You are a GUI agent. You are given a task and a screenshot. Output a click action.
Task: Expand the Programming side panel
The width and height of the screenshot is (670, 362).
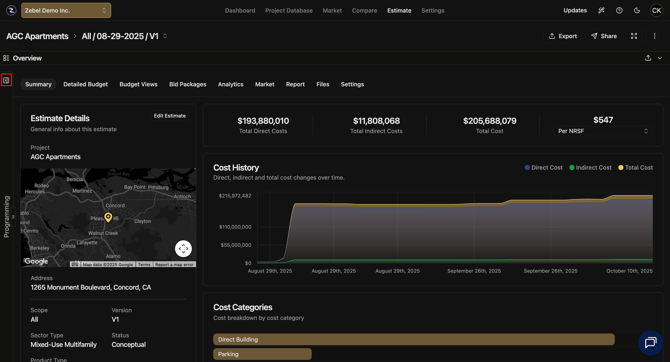click(6, 217)
